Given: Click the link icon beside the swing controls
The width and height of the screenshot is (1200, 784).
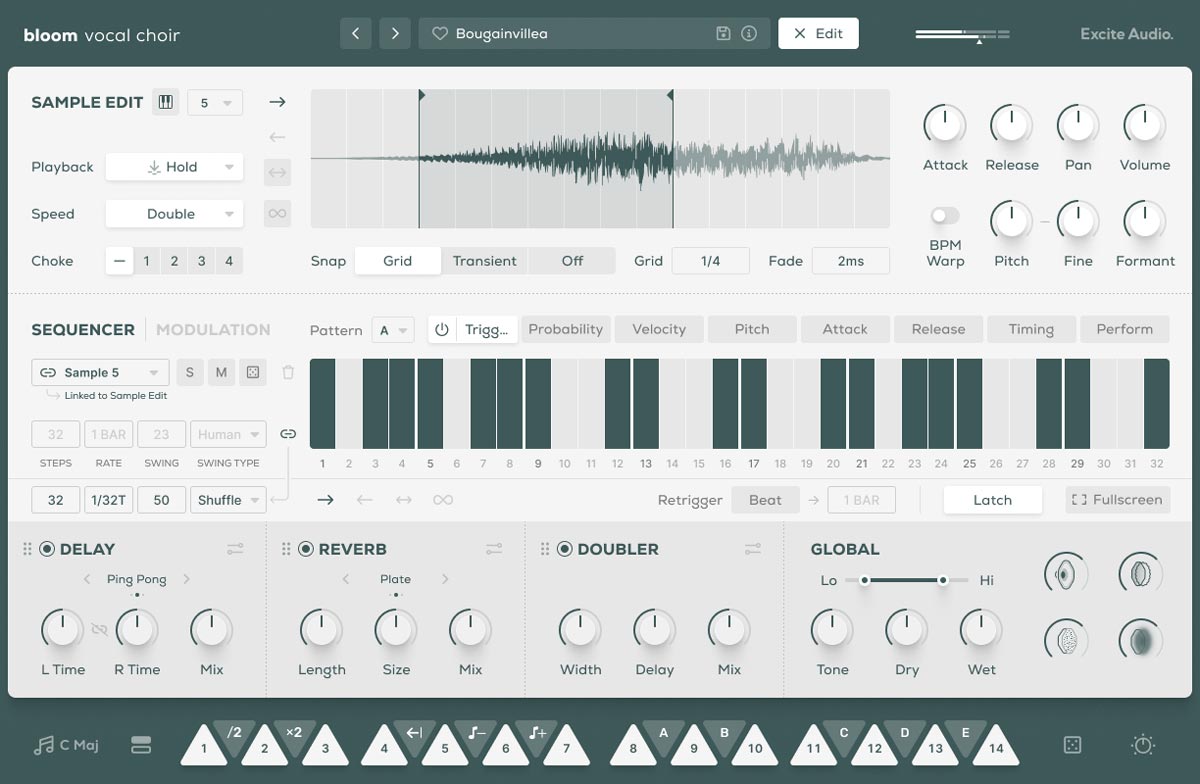Looking at the screenshot, I should (289, 433).
